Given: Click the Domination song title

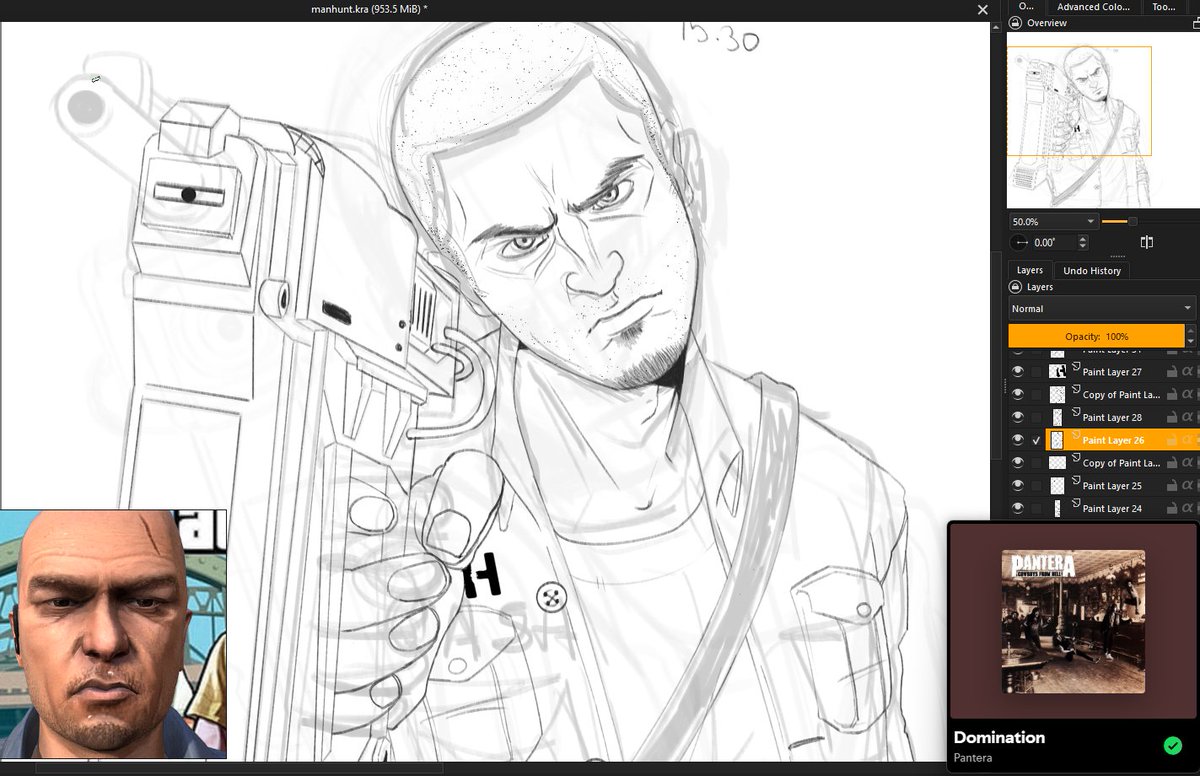Looking at the screenshot, I should pyautogui.click(x=999, y=737).
